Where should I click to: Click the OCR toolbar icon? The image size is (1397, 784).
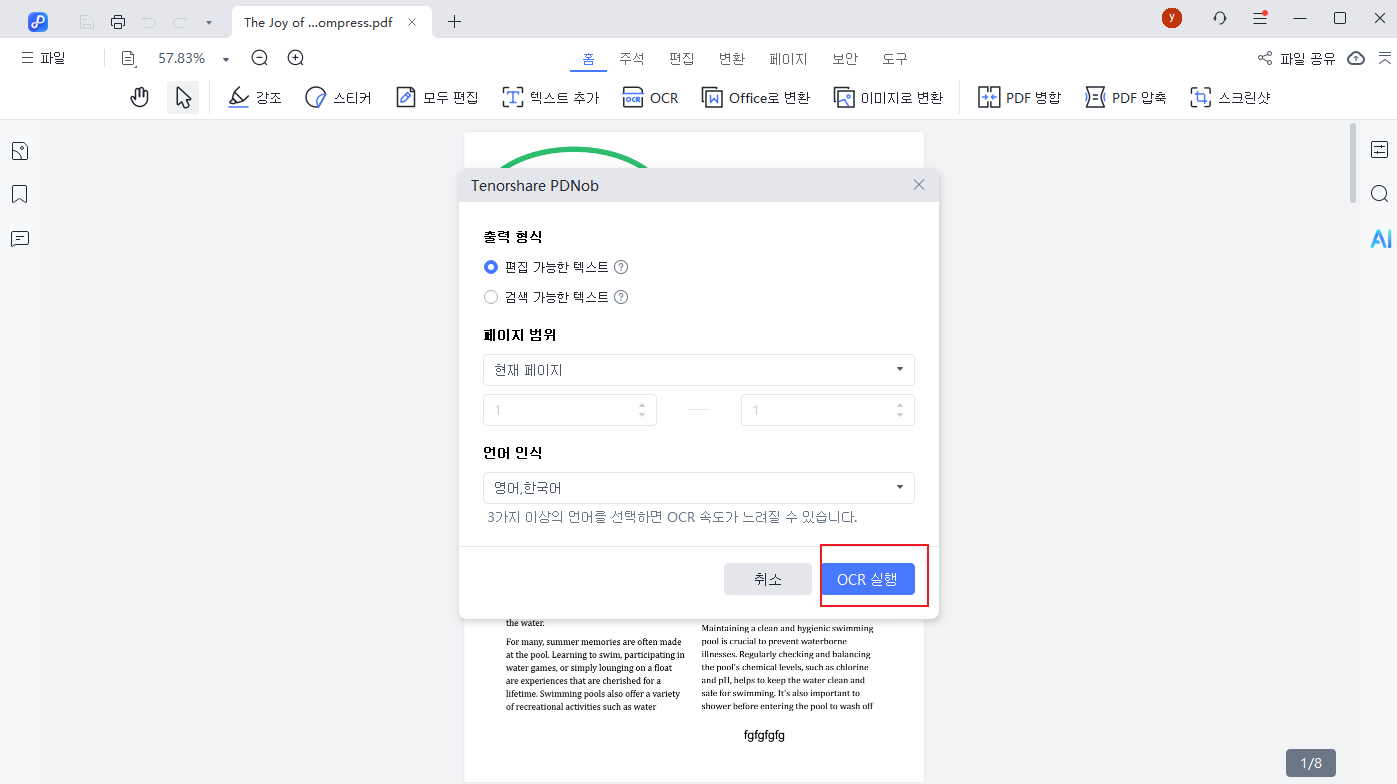point(650,97)
